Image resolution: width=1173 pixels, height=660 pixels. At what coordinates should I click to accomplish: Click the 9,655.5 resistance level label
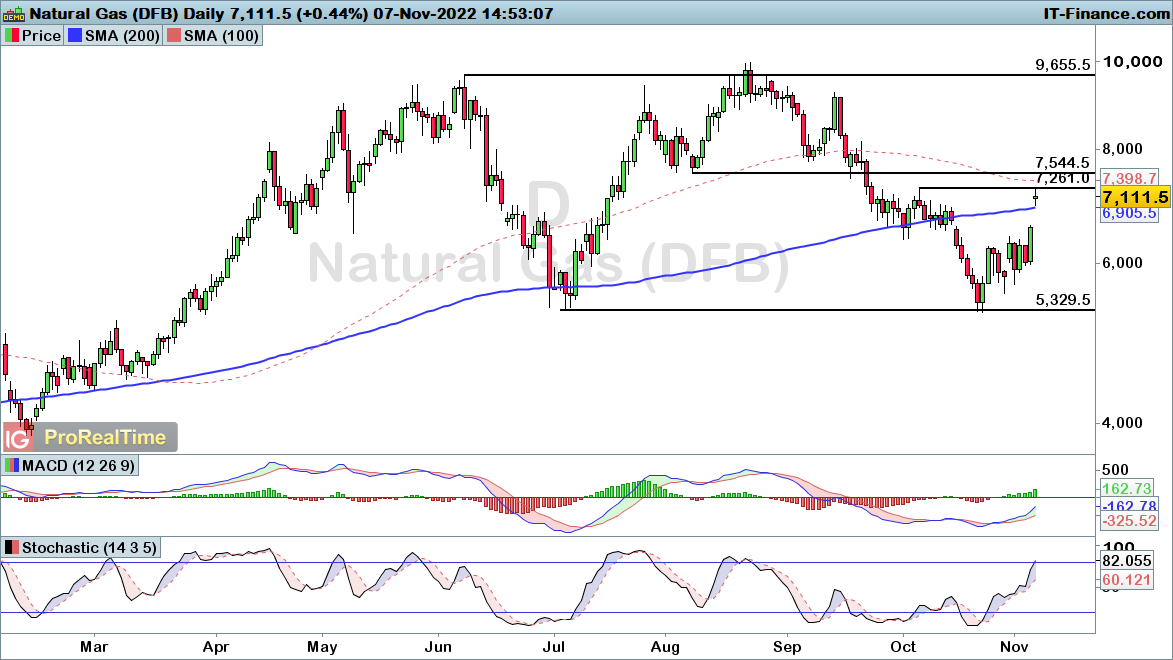1062,65
